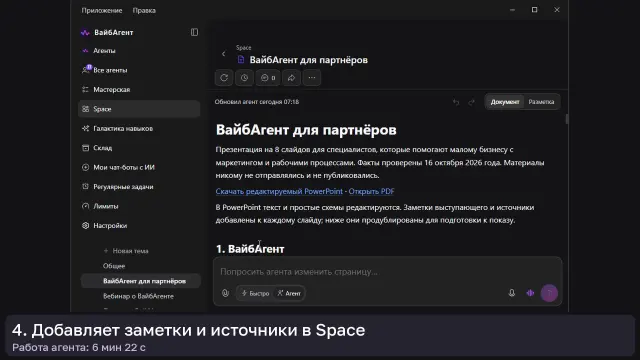Viewport: 640px width, 360px height.
Task: Open the Открыть PDF link
Action: click(371, 191)
